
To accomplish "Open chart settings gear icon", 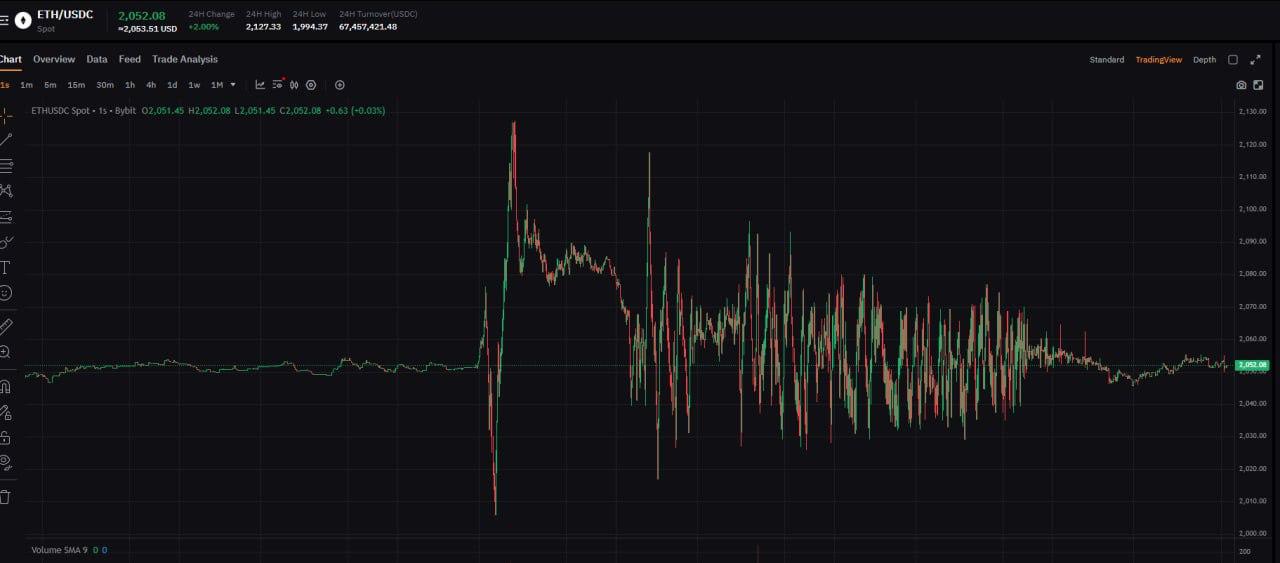I will tap(311, 85).
